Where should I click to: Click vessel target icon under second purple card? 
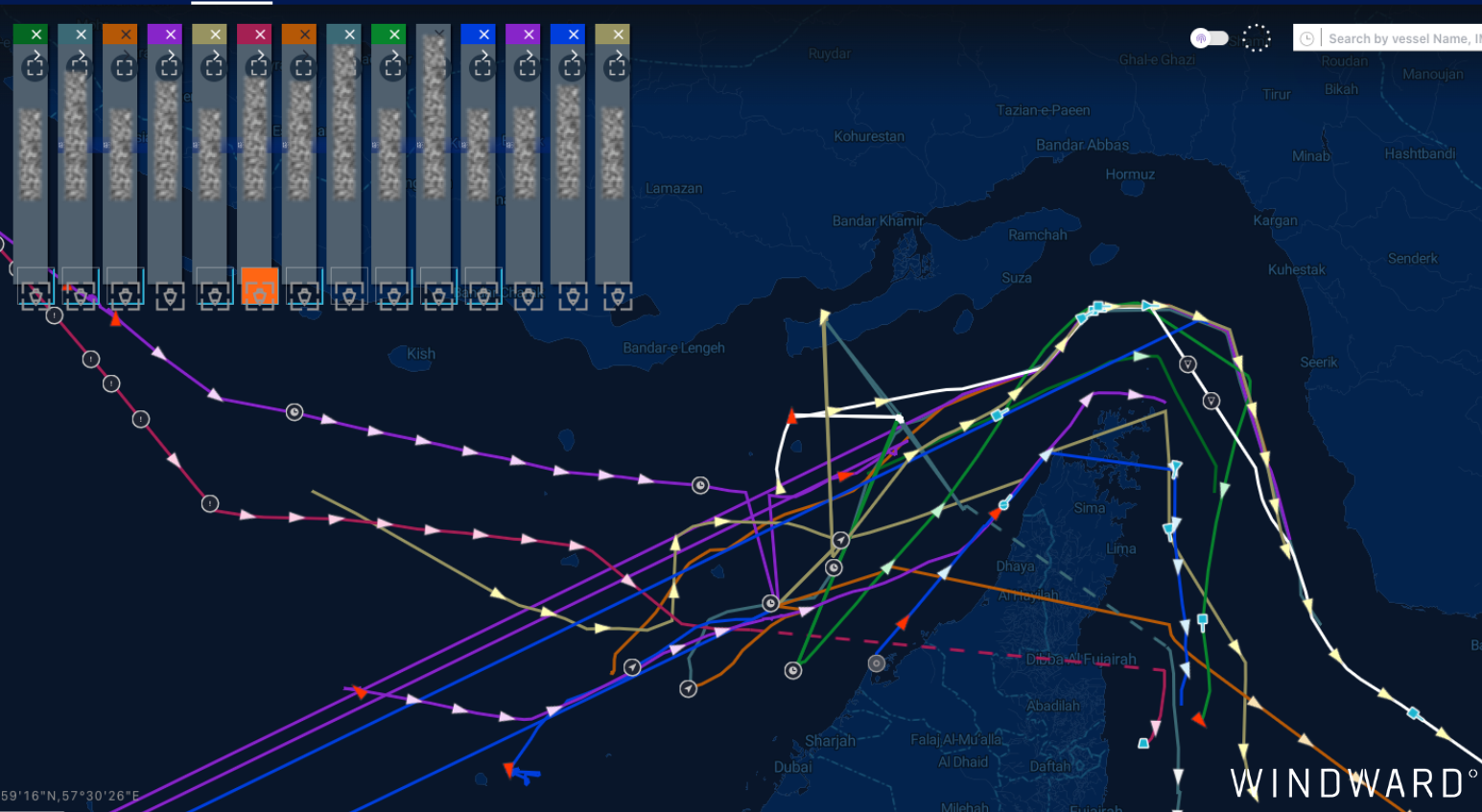click(x=528, y=296)
